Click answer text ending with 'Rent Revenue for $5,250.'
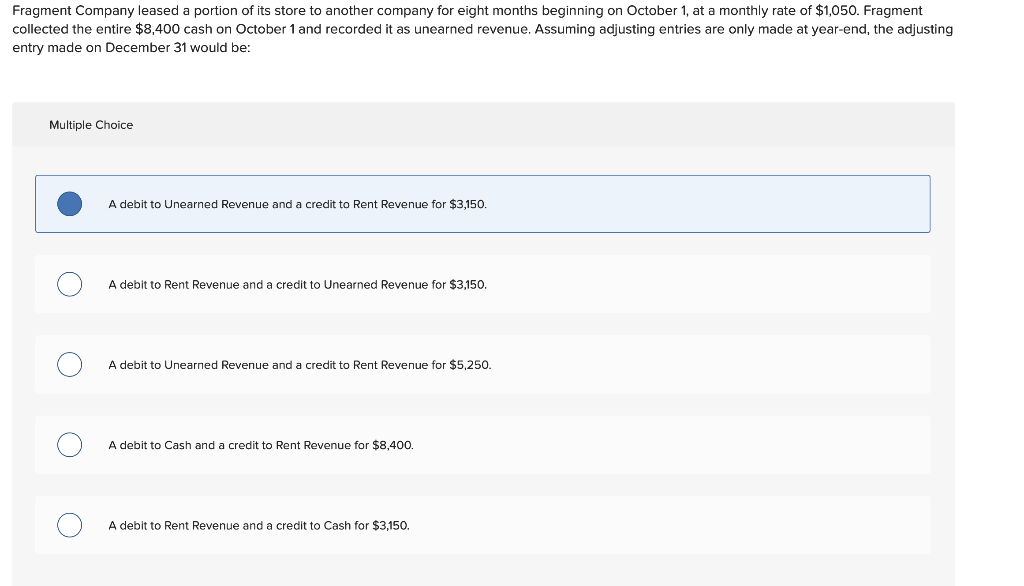Image resolution: width=1024 pixels, height=586 pixels. click(x=300, y=365)
